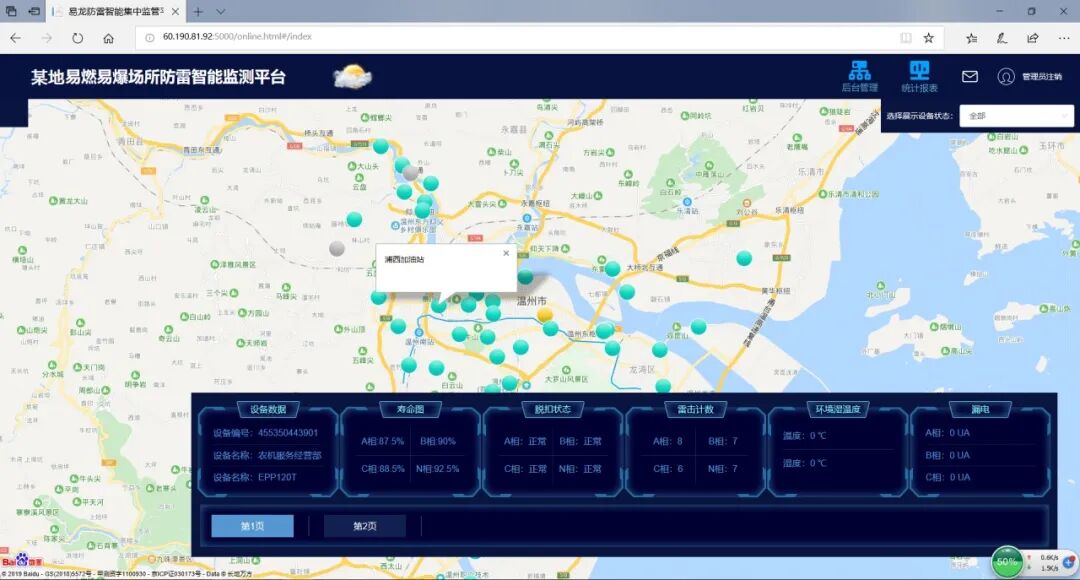Click the browser share icon
Image resolution: width=1080 pixels, height=580 pixels.
[x=1032, y=38]
